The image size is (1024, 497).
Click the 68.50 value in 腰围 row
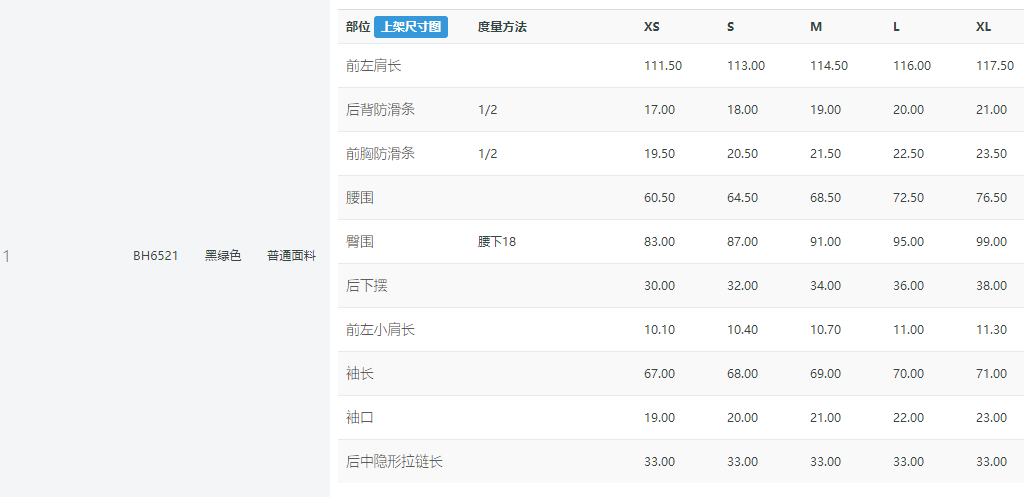tap(825, 198)
